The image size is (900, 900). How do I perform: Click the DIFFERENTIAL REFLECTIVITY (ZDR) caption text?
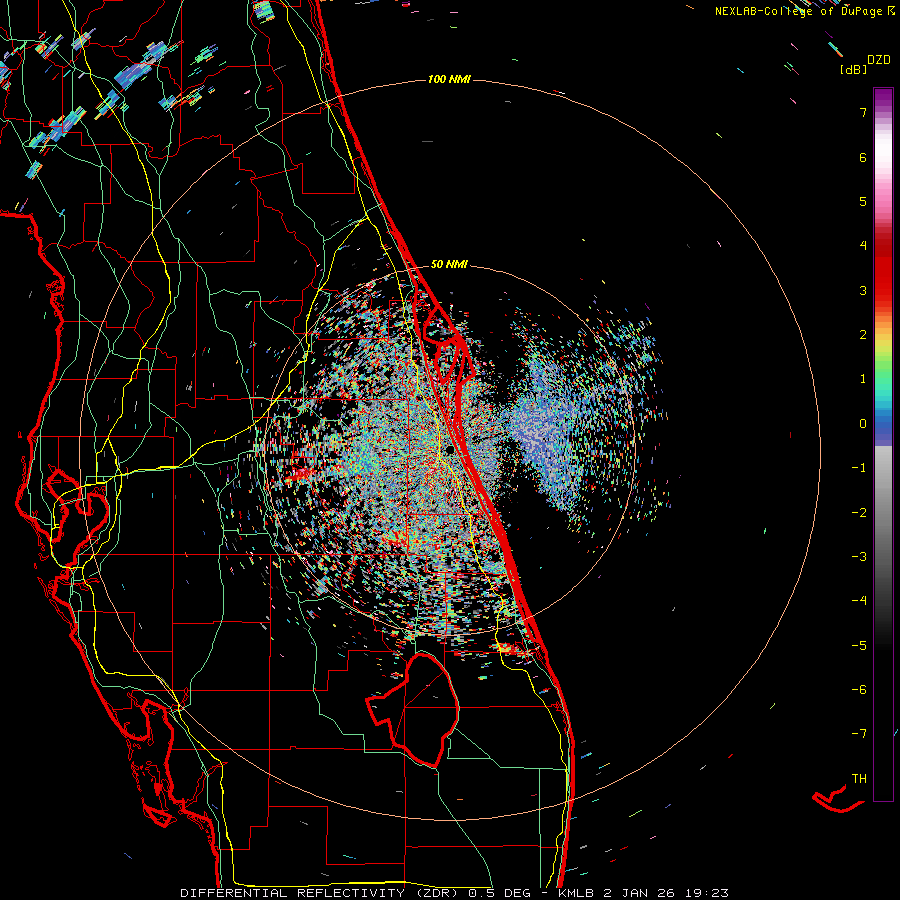click(321, 893)
